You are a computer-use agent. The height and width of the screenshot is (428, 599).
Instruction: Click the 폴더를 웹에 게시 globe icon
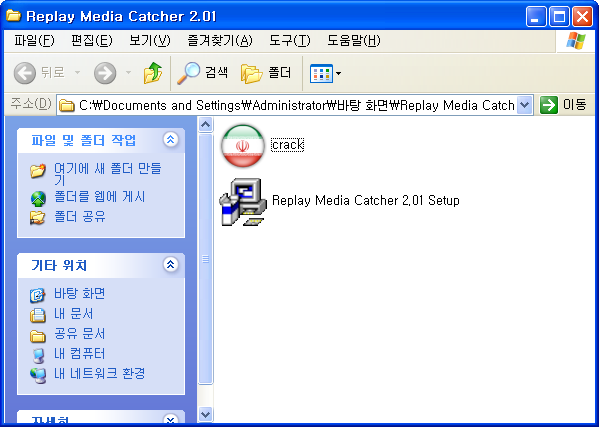click(38, 199)
